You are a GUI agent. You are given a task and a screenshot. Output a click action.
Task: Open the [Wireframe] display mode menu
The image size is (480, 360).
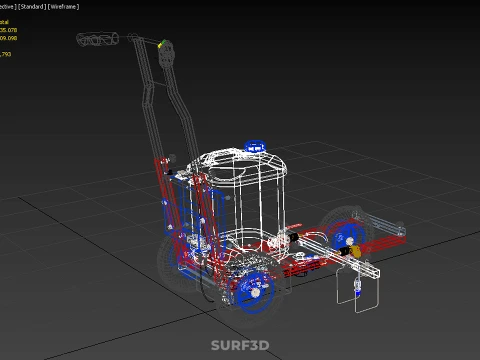coord(64,7)
